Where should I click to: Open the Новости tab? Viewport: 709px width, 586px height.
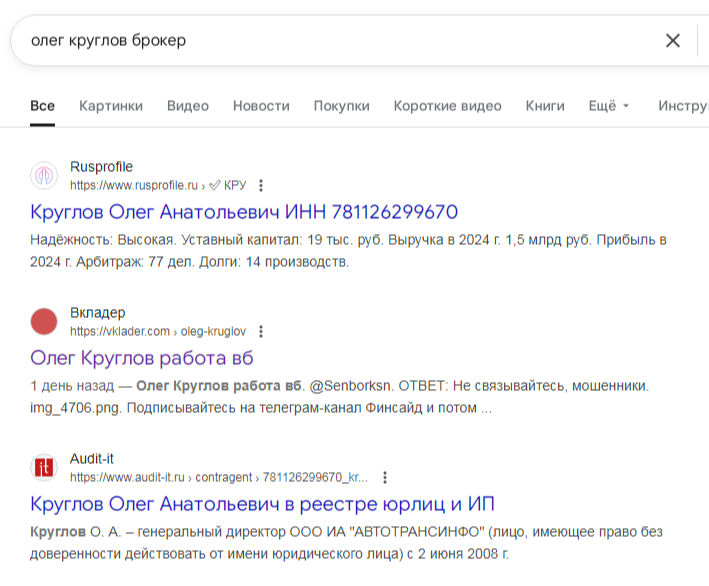point(261,106)
